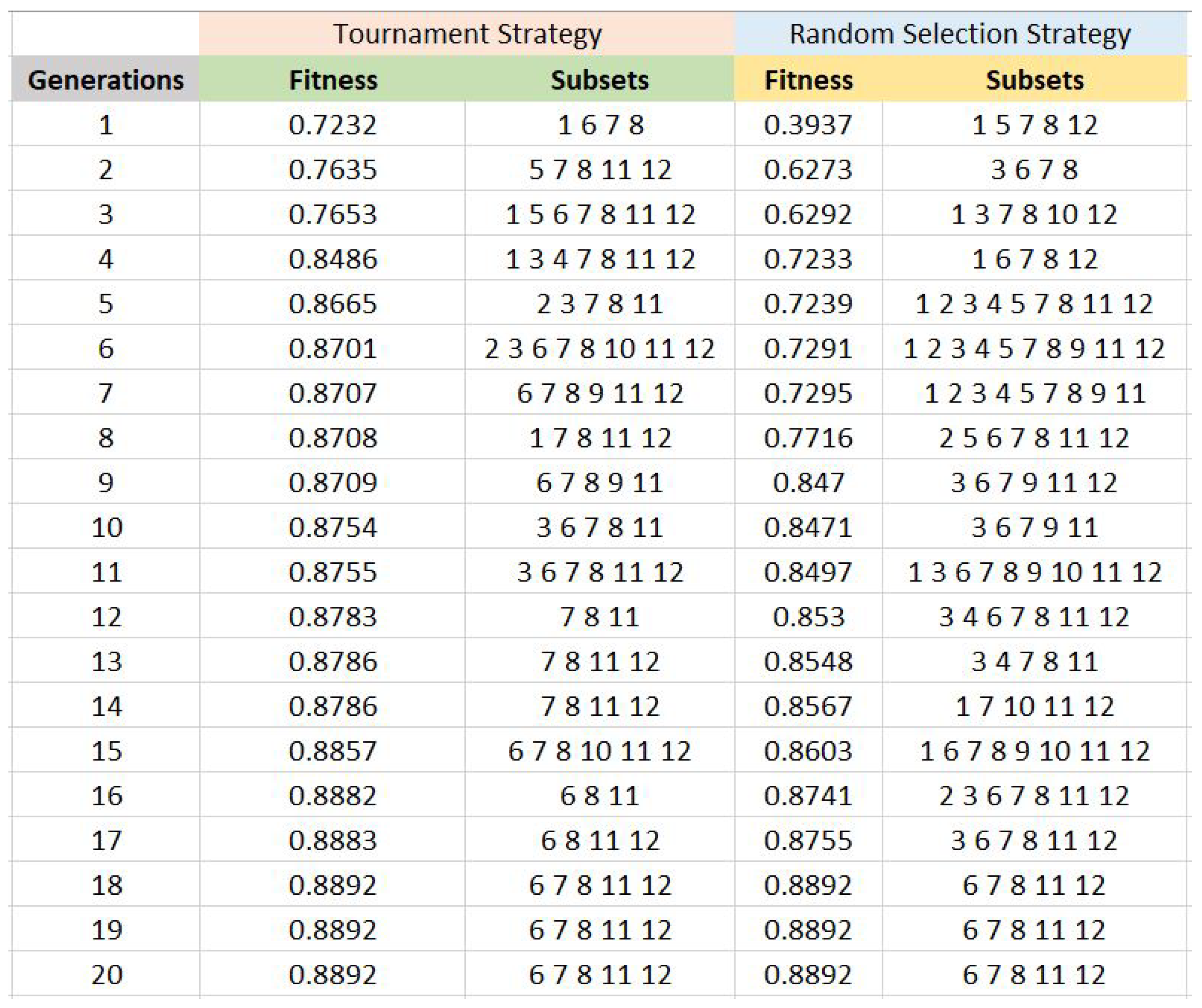The width and height of the screenshot is (1202, 1008).
Task: Click subset '1 2 3 4 5 7 8 9 11 12'
Action: coord(1034,349)
